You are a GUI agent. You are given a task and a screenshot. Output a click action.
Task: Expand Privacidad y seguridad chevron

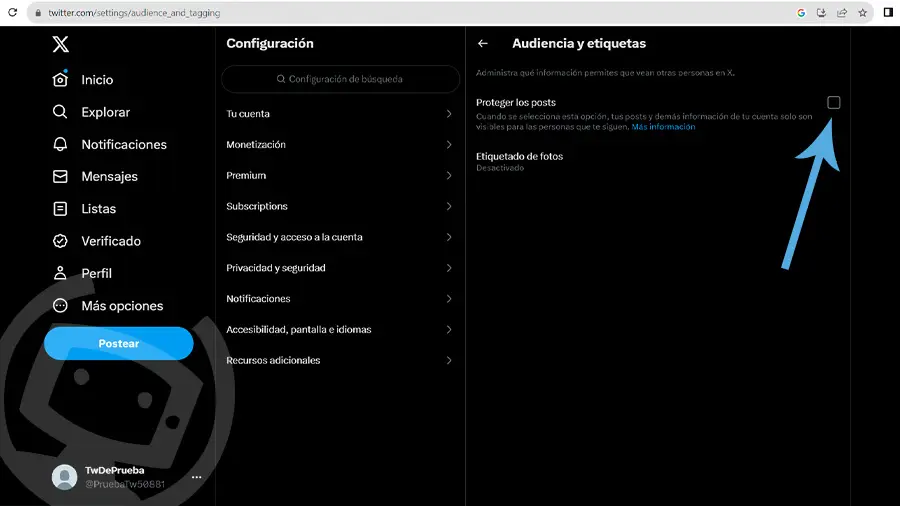[x=449, y=268]
